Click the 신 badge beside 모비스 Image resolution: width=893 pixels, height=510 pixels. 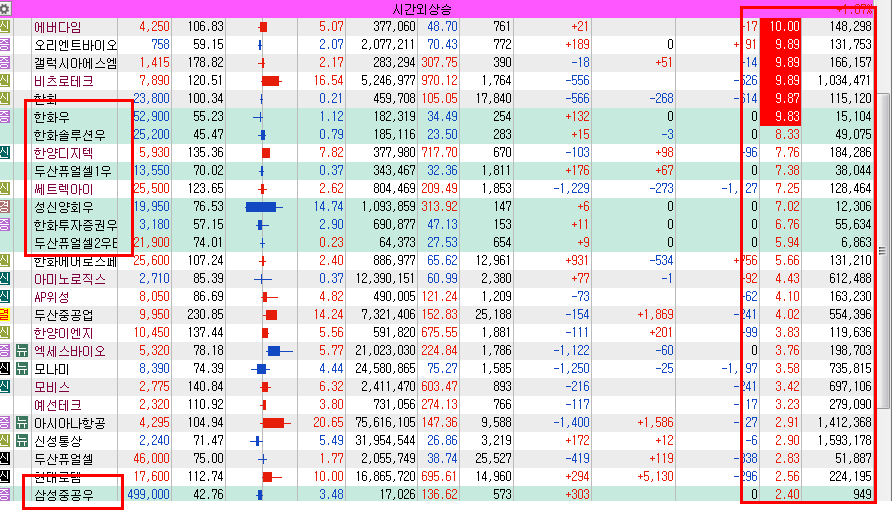point(5,387)
